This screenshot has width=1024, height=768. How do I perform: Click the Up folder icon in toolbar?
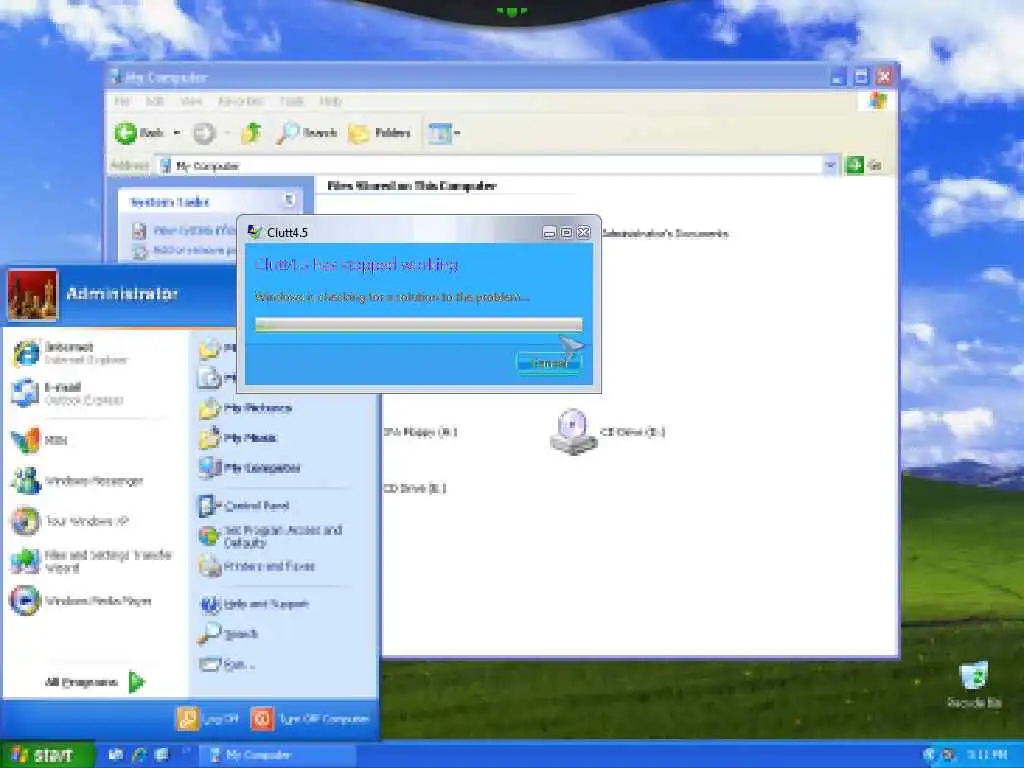(251, 133)
